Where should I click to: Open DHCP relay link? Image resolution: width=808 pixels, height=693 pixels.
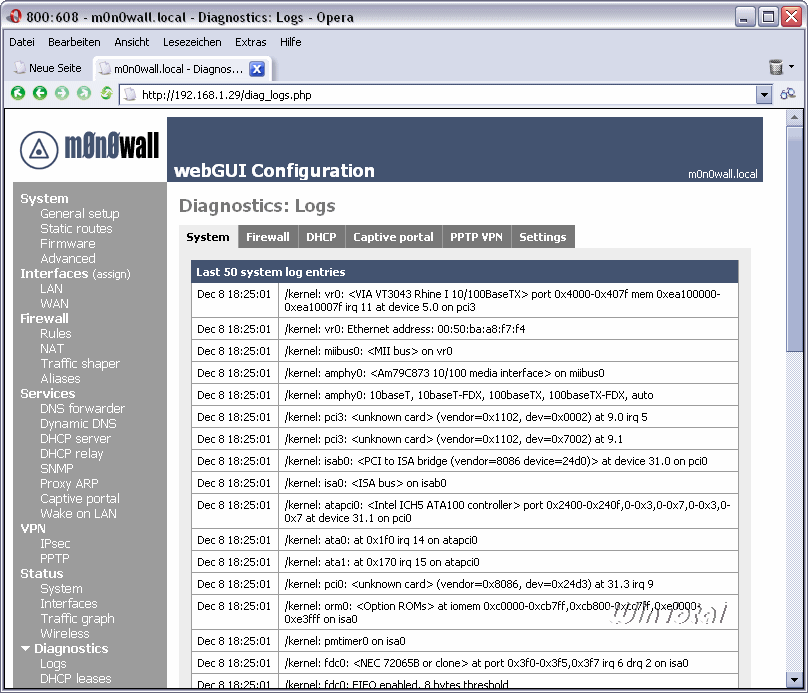72,453
